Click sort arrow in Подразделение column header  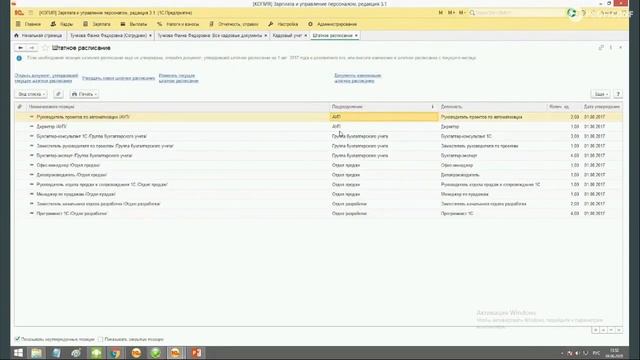click(433, 107)
